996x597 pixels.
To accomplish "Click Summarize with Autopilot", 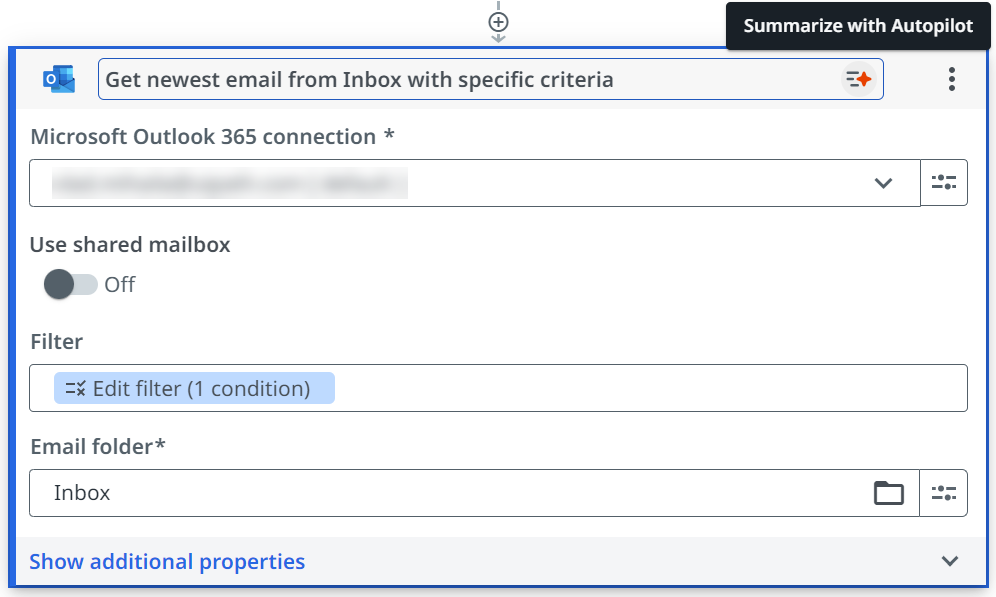I will 857,26.
